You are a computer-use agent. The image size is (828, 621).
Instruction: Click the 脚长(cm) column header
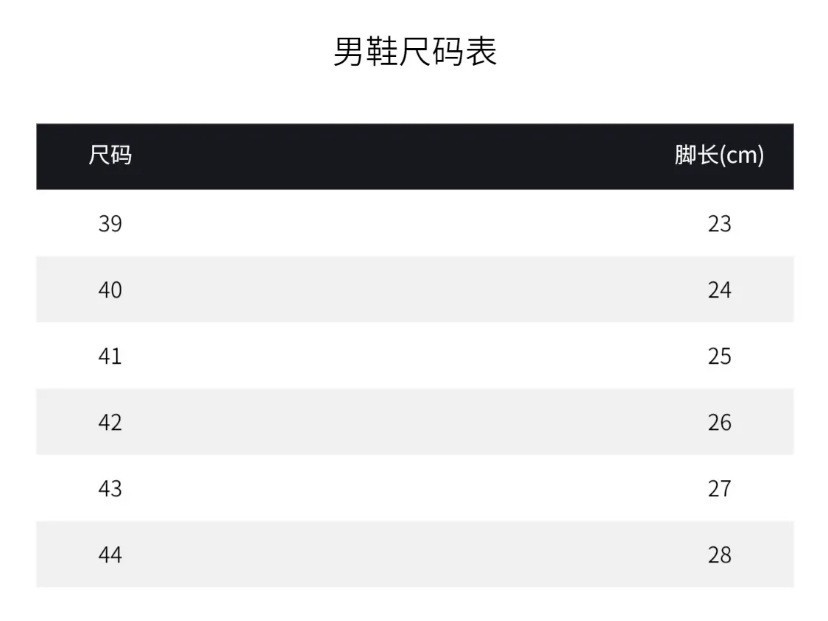tap(719, 156)
